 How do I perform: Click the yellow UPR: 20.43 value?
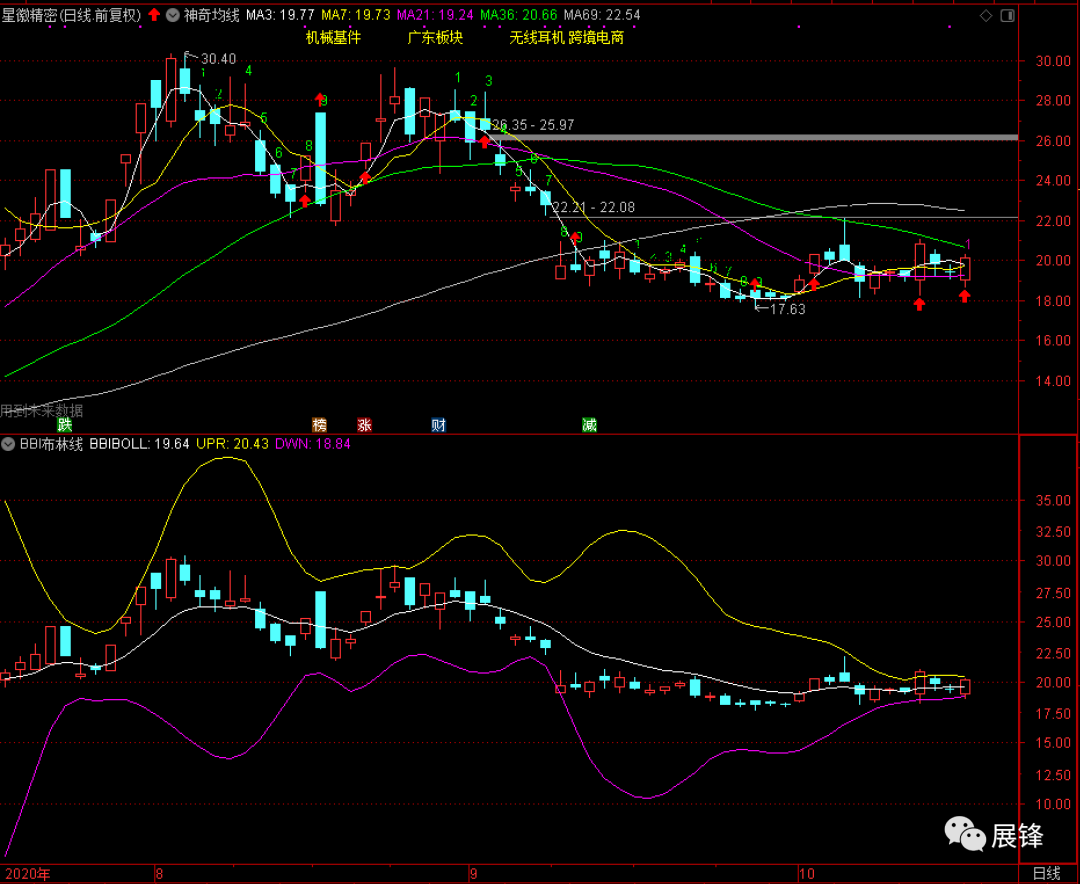232,444
